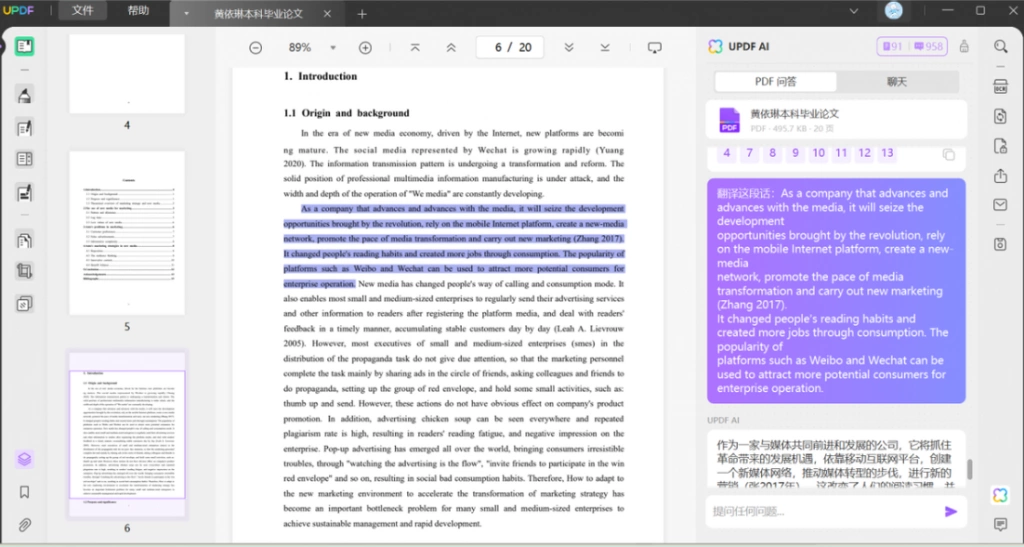Select the 黄依琳本科毕业论文 document tab

pos(259,14)
